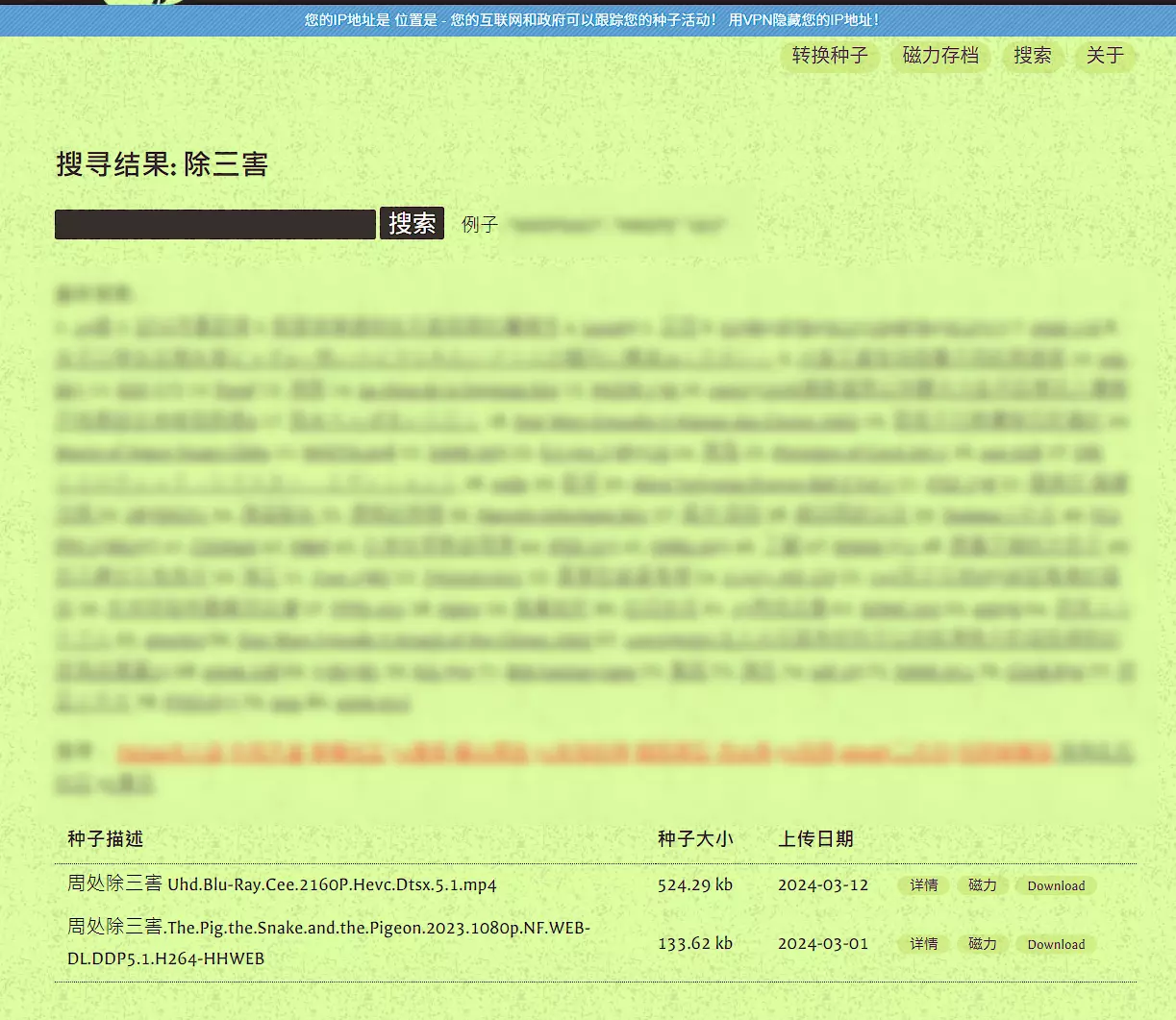
Task: Click 磁力 for the Uhd.Blu-Ray torrent
Action: (982, 885)
